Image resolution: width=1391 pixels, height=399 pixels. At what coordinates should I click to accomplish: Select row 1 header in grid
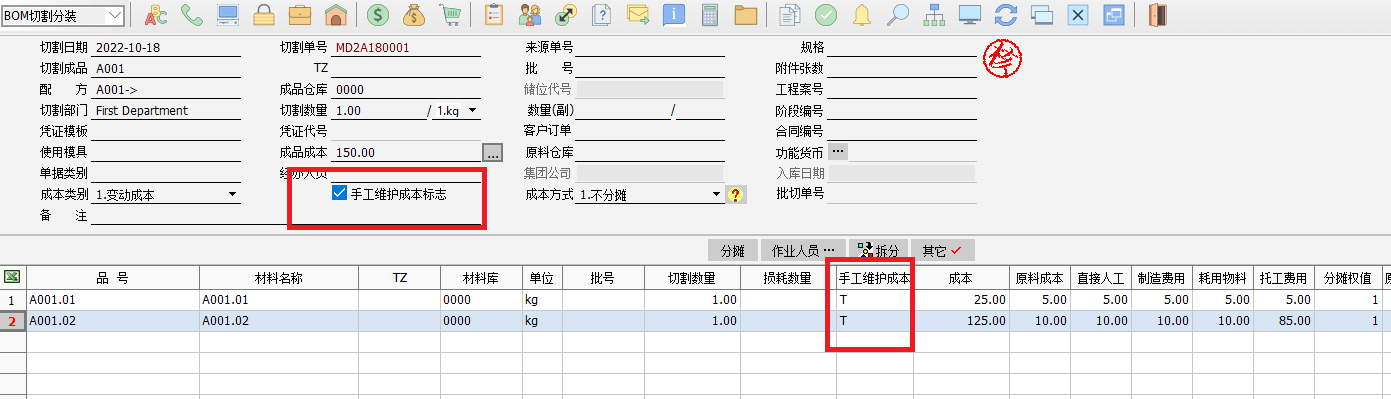coord(12,299)
